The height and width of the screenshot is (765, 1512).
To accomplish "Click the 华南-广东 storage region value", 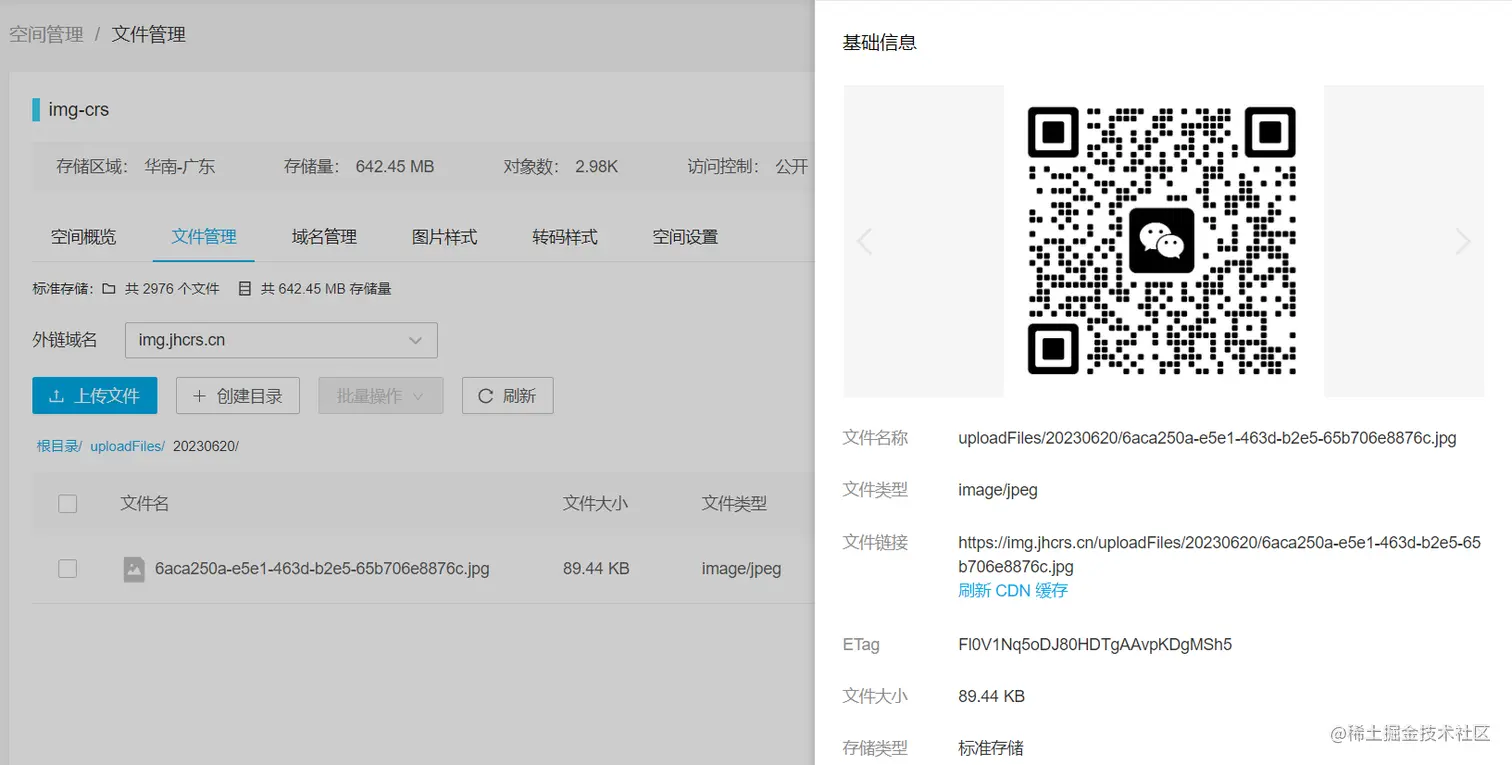I will (180, 167).
